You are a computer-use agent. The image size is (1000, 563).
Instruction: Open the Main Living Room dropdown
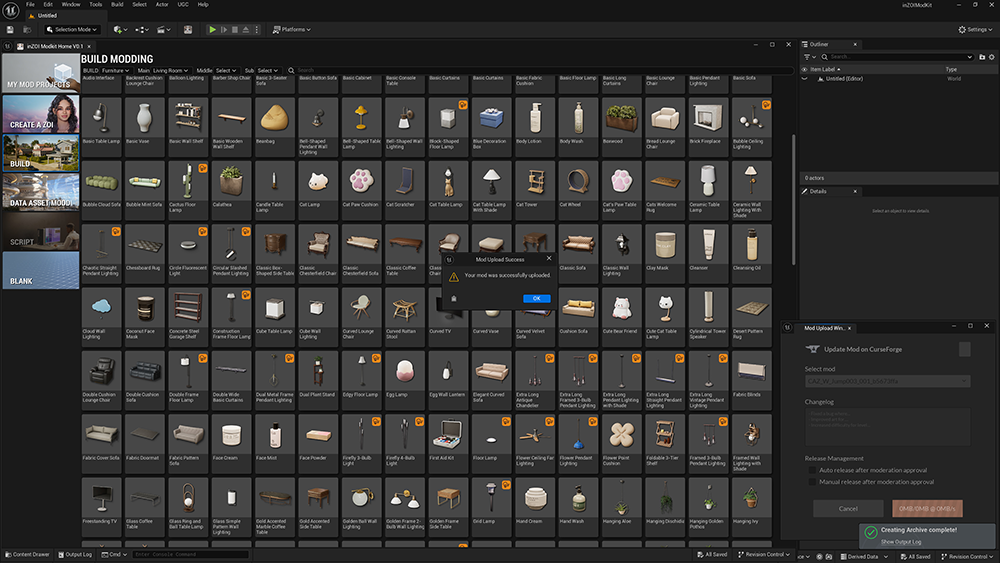coord(169,71)
